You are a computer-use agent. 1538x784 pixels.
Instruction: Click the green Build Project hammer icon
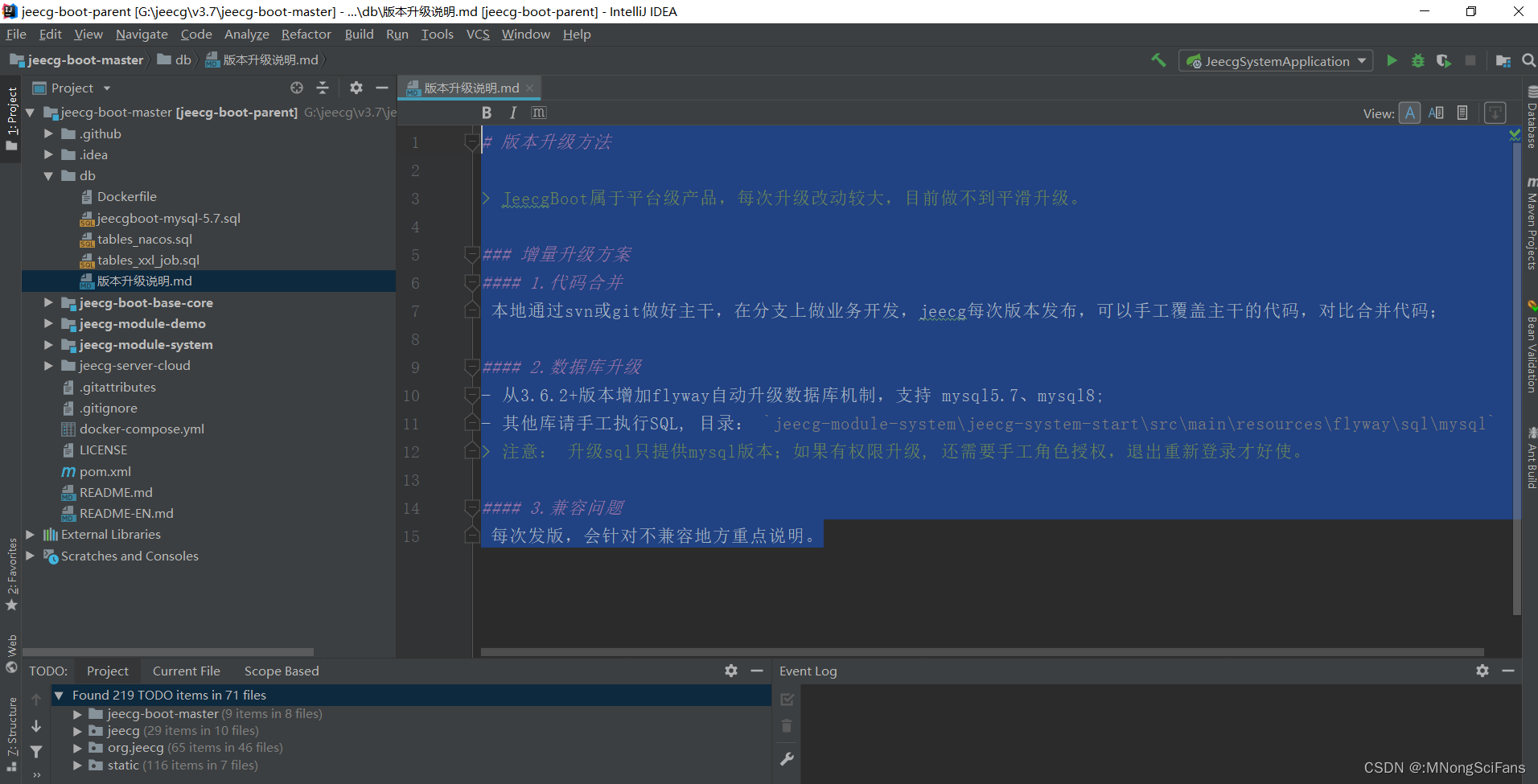tap(1158, 61)
